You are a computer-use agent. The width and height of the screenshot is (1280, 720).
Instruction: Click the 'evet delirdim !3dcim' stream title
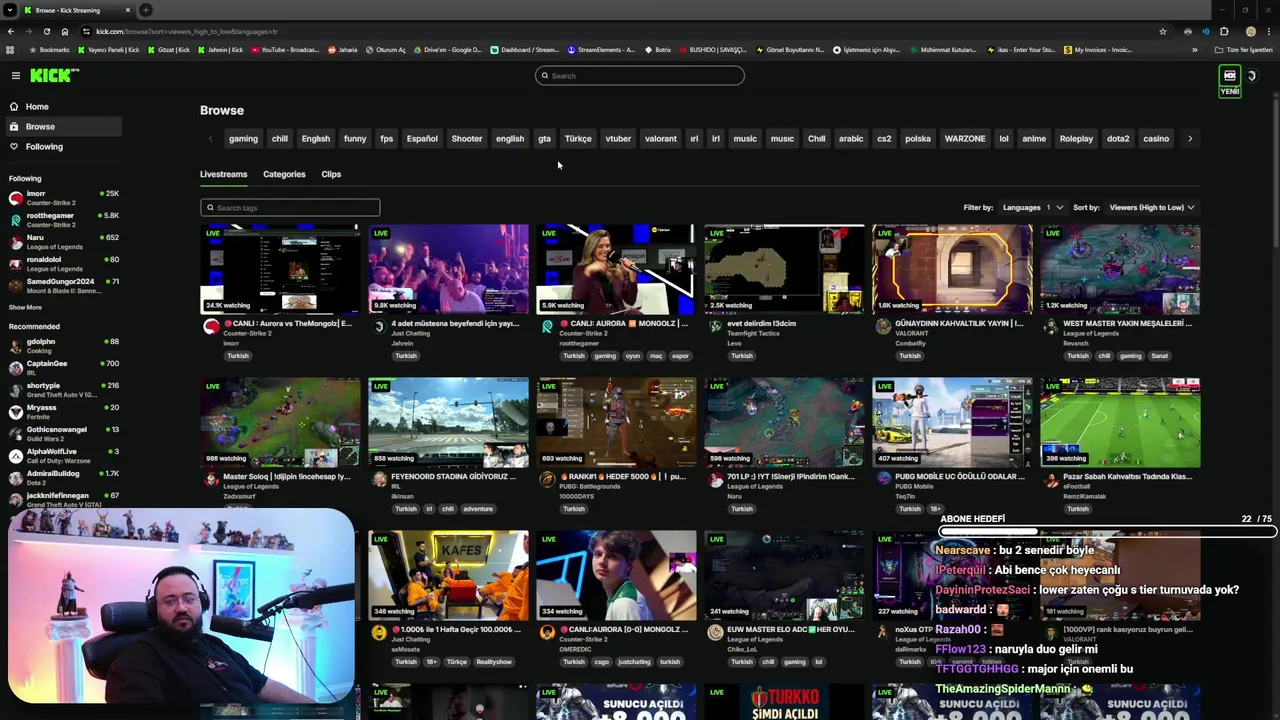pyautogui.click(x=762, y=324)
